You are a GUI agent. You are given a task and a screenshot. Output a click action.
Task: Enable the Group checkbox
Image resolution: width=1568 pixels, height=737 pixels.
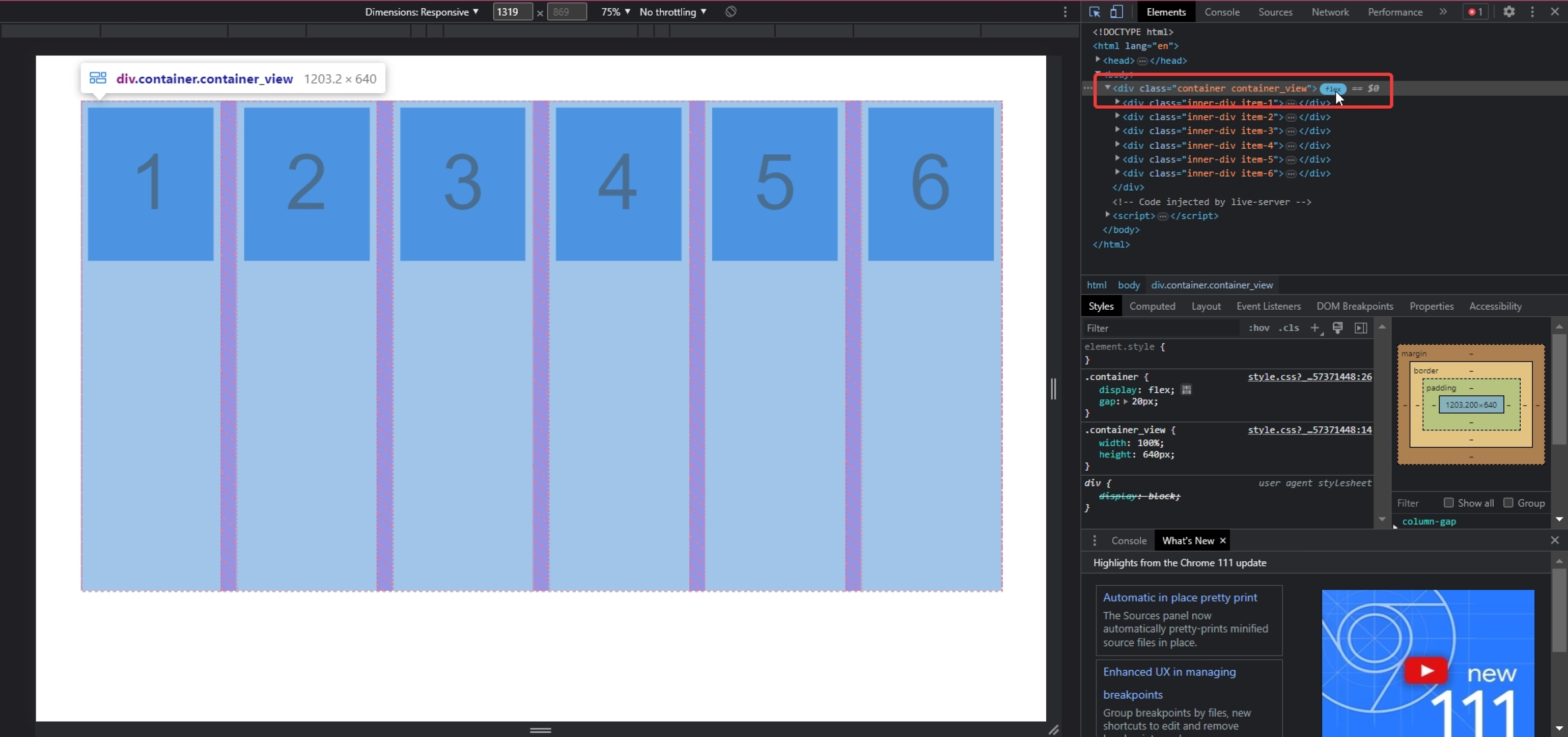1508,503
